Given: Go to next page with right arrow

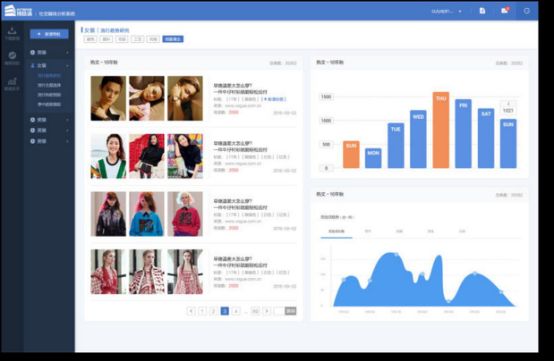Looking at the screenshot, I should (x=267, y=311).
